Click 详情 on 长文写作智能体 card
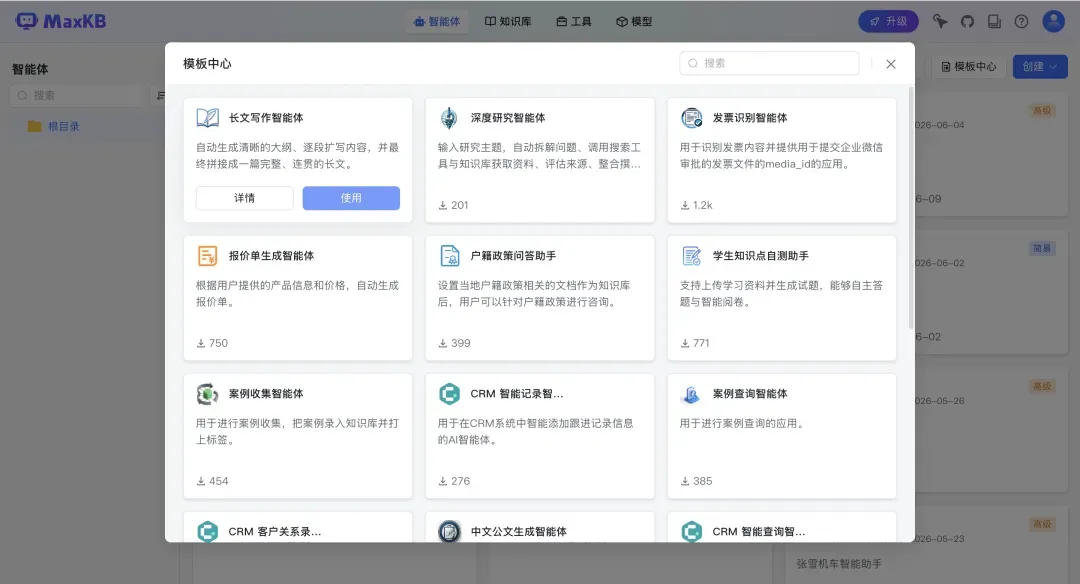The width and height of the screenshot is (1080, 584). click(x=245, y=198)
